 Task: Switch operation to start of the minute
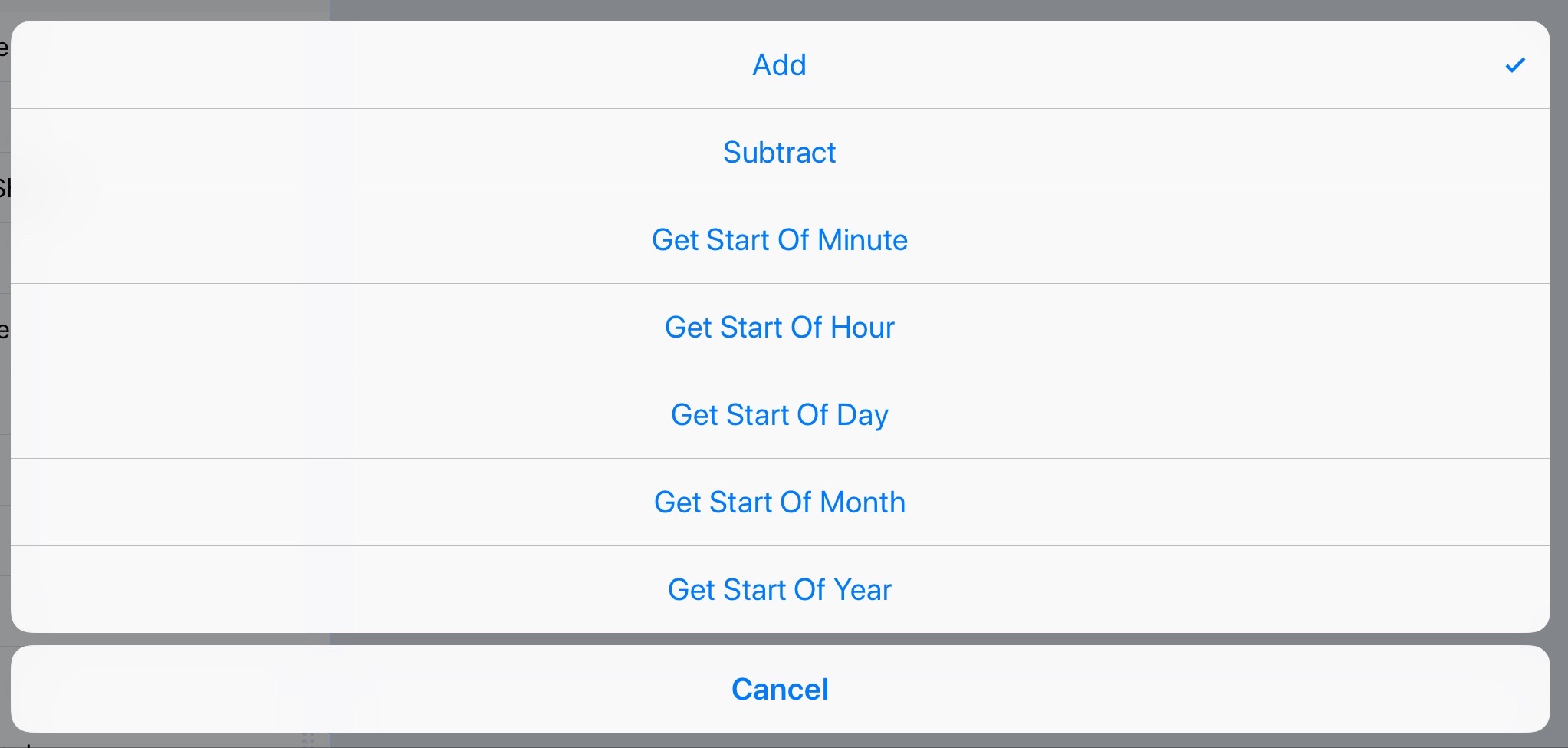coord(781,240)
